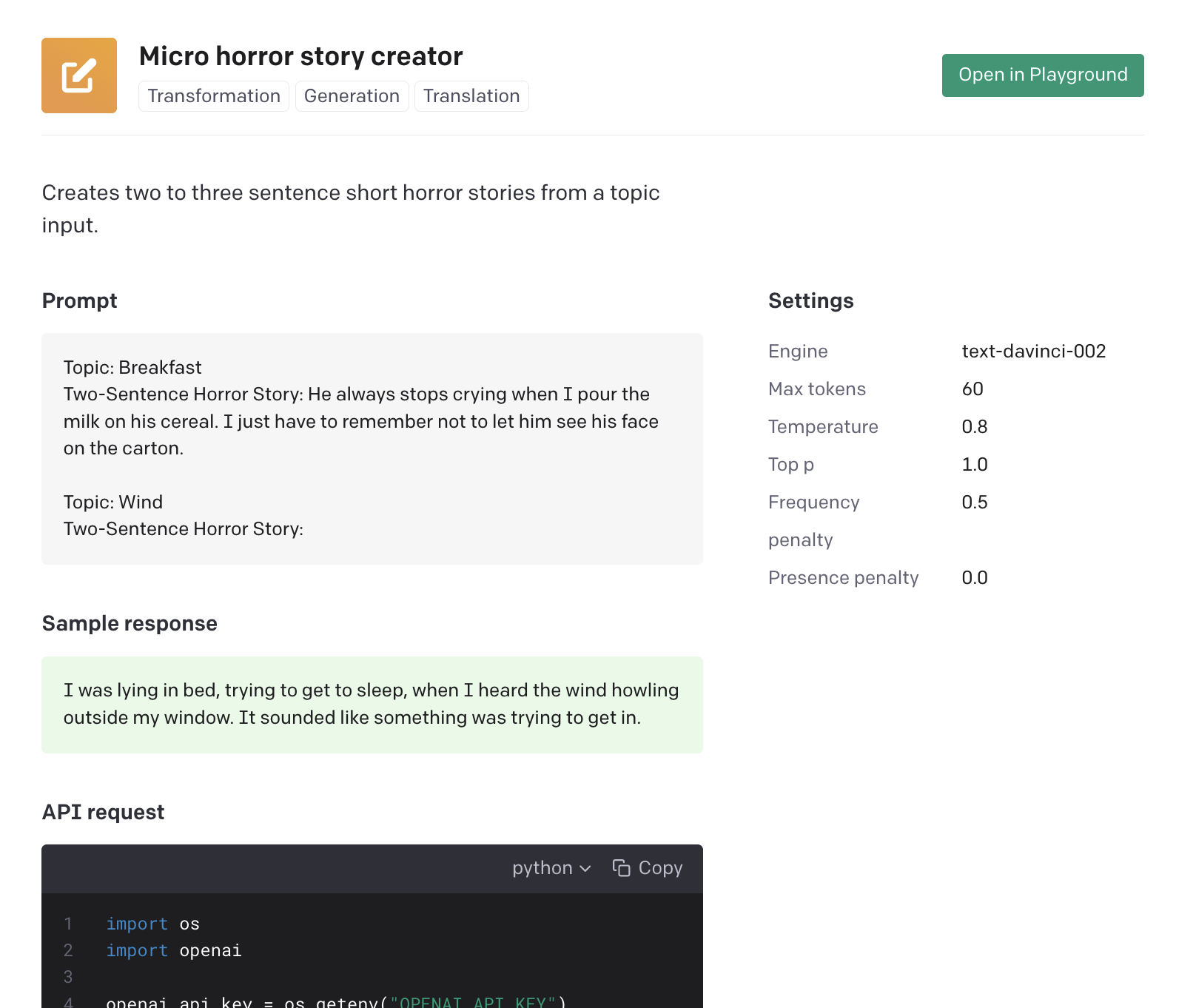Click the Presence penalty value 0.0
Viewport: 1196px width, 1008px height.
pos(975,577)
